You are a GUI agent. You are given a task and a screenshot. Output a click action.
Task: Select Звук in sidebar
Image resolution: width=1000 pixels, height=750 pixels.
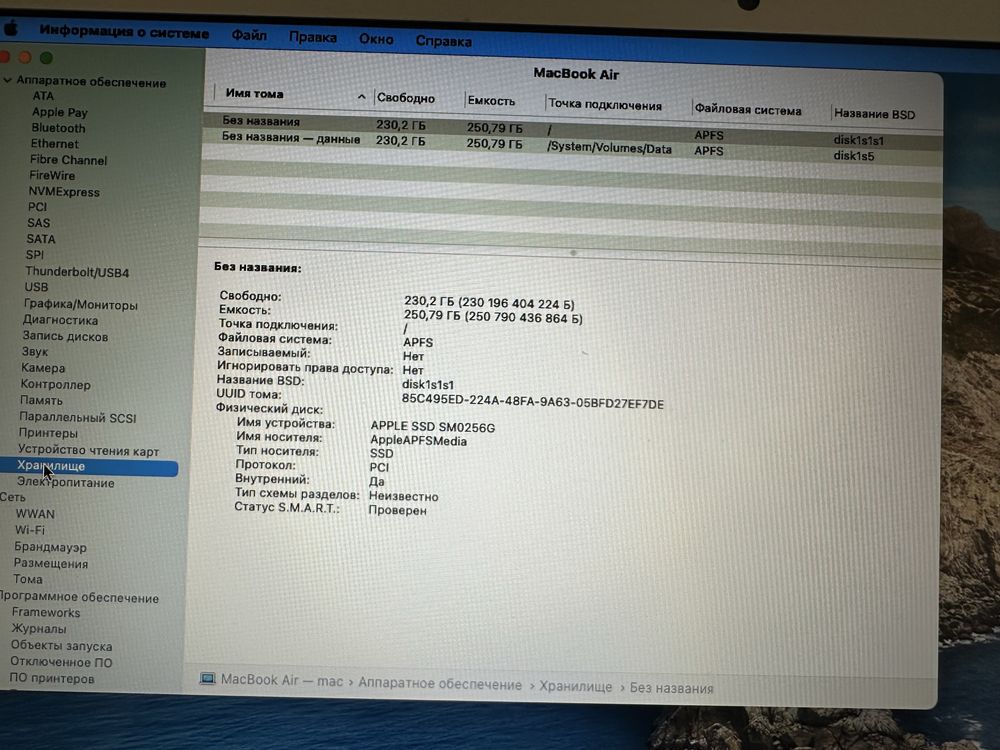[34, 351]
